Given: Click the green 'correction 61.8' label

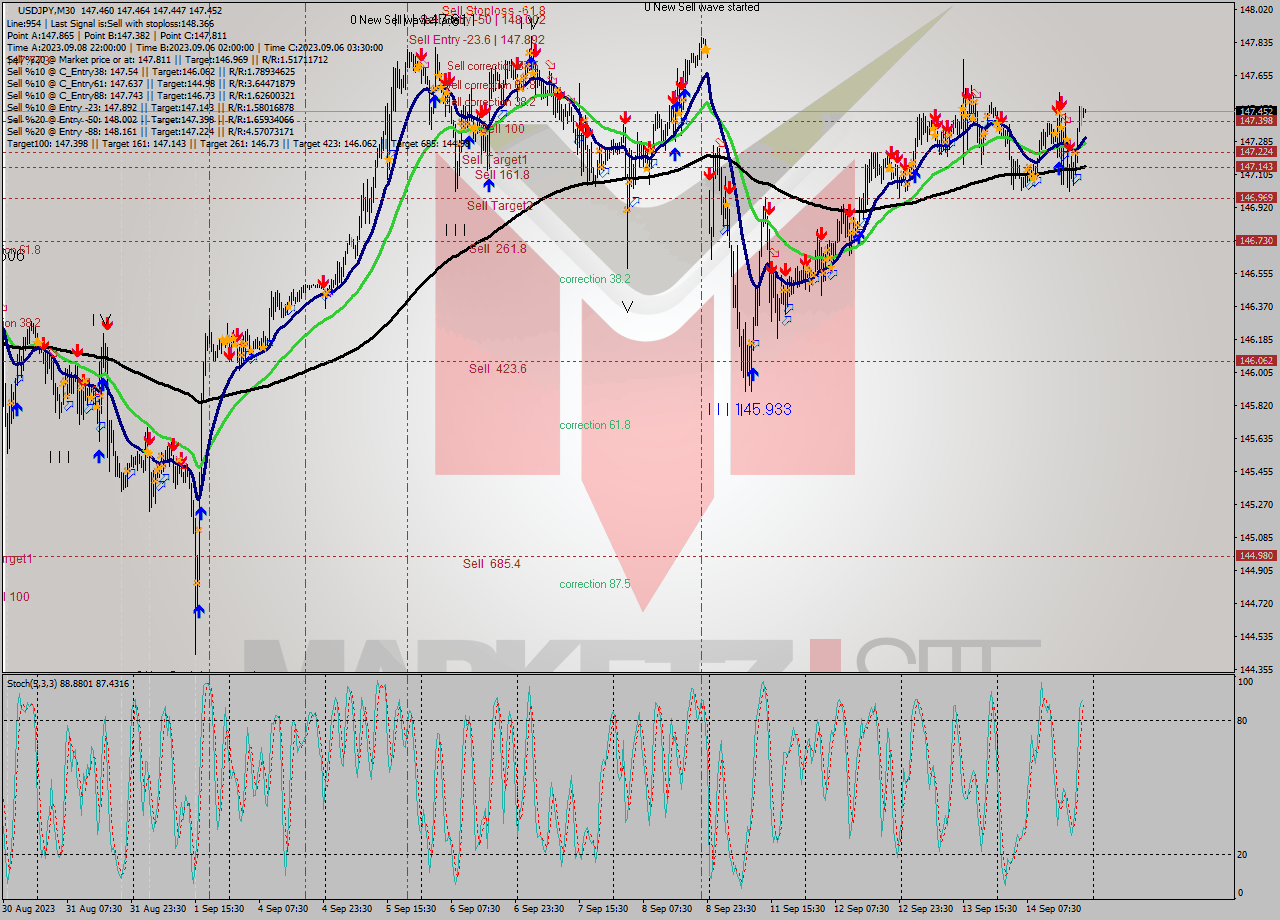Looking at the screenshot, I should tap(594, 425).
